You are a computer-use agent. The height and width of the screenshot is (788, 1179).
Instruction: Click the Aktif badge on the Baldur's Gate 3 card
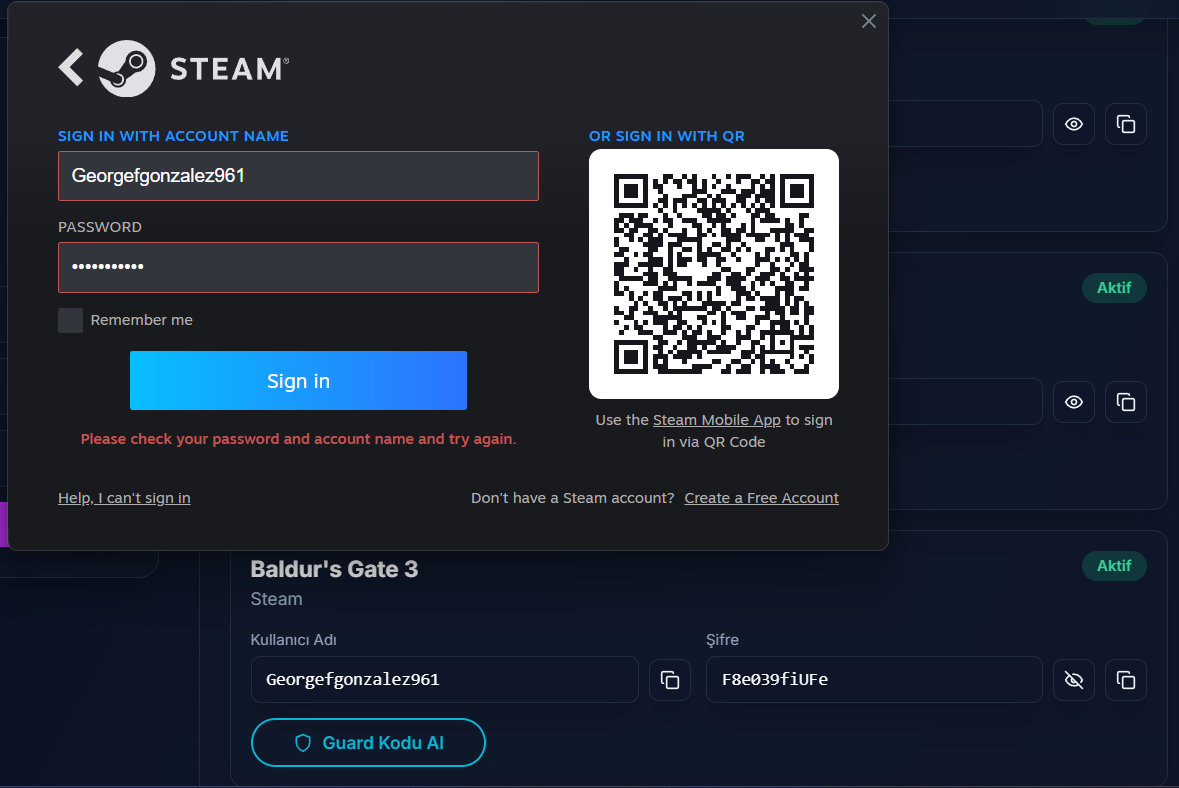[1114, 565]
